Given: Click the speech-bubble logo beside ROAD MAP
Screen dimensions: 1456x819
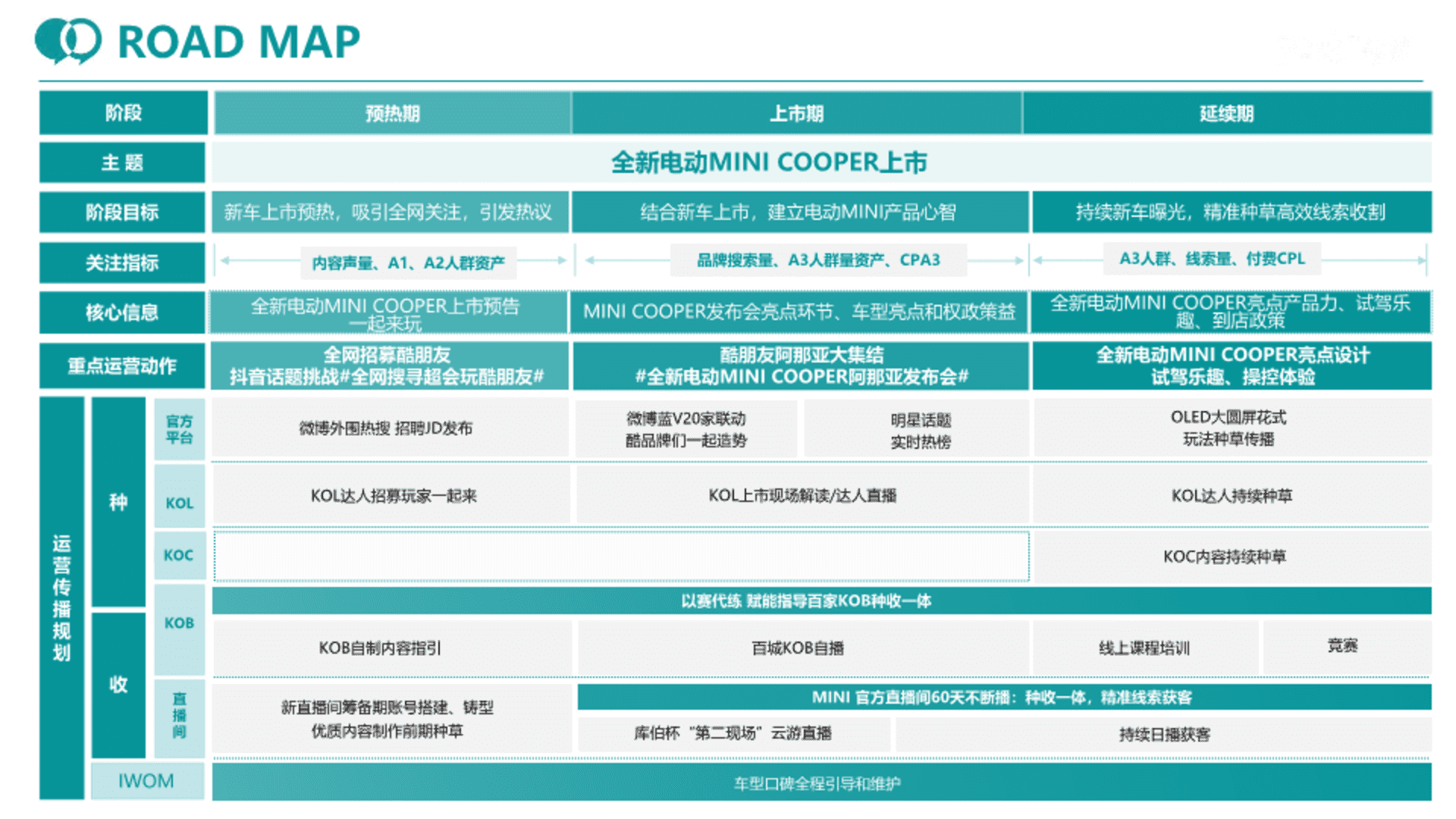Looking at the screenshot, I should [x=68, y=41].
